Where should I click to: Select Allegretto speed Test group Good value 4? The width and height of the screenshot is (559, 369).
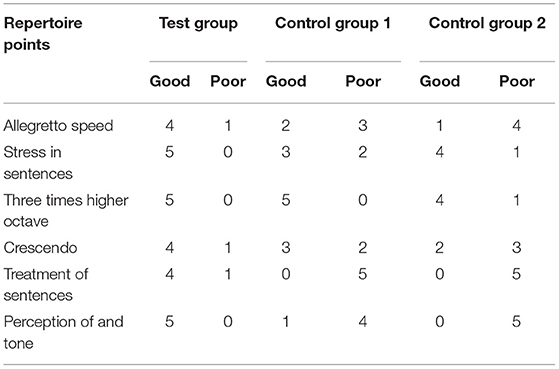(x=170, y=125)
